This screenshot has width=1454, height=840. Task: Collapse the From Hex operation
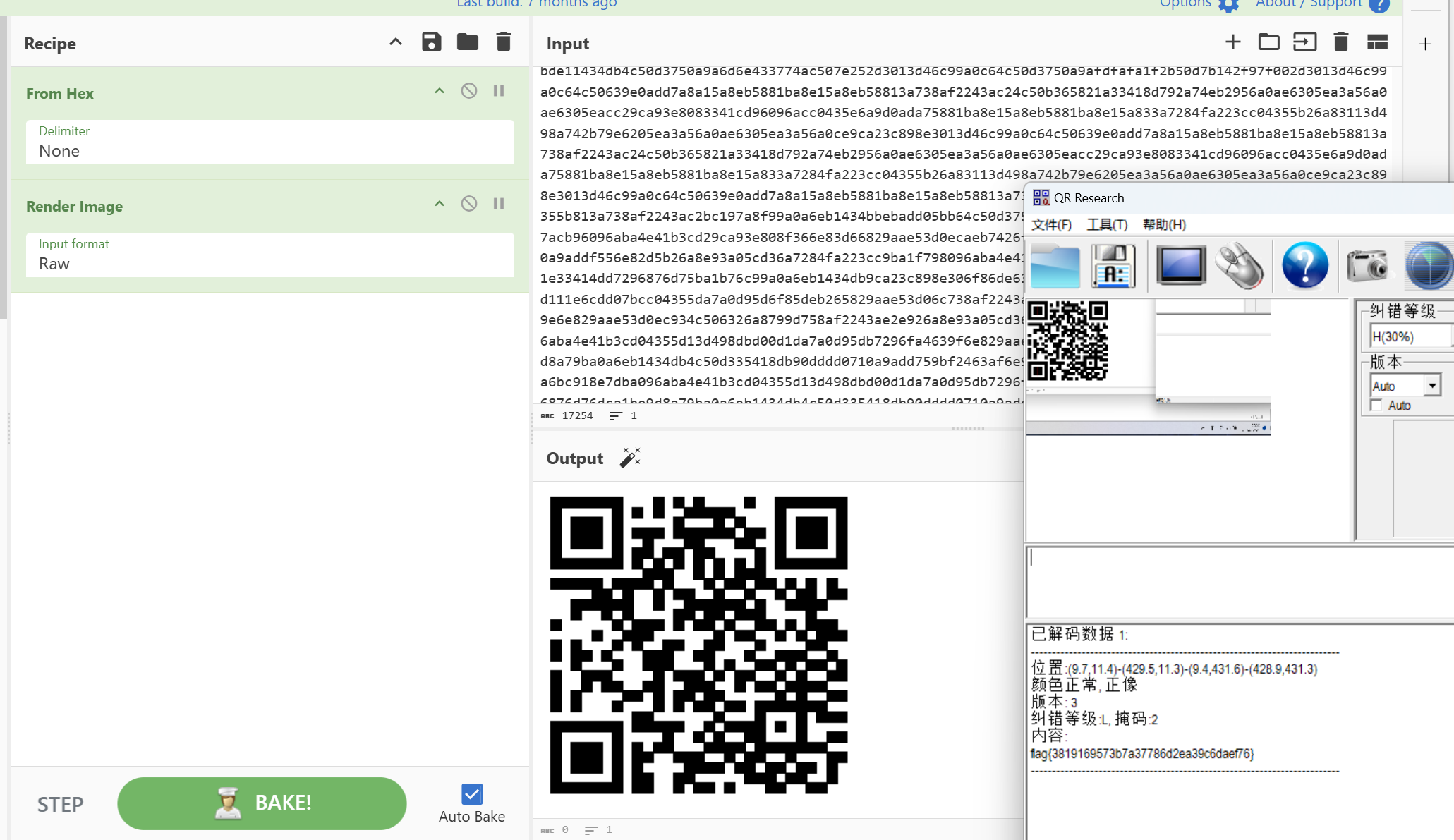[x=440, y=91]
